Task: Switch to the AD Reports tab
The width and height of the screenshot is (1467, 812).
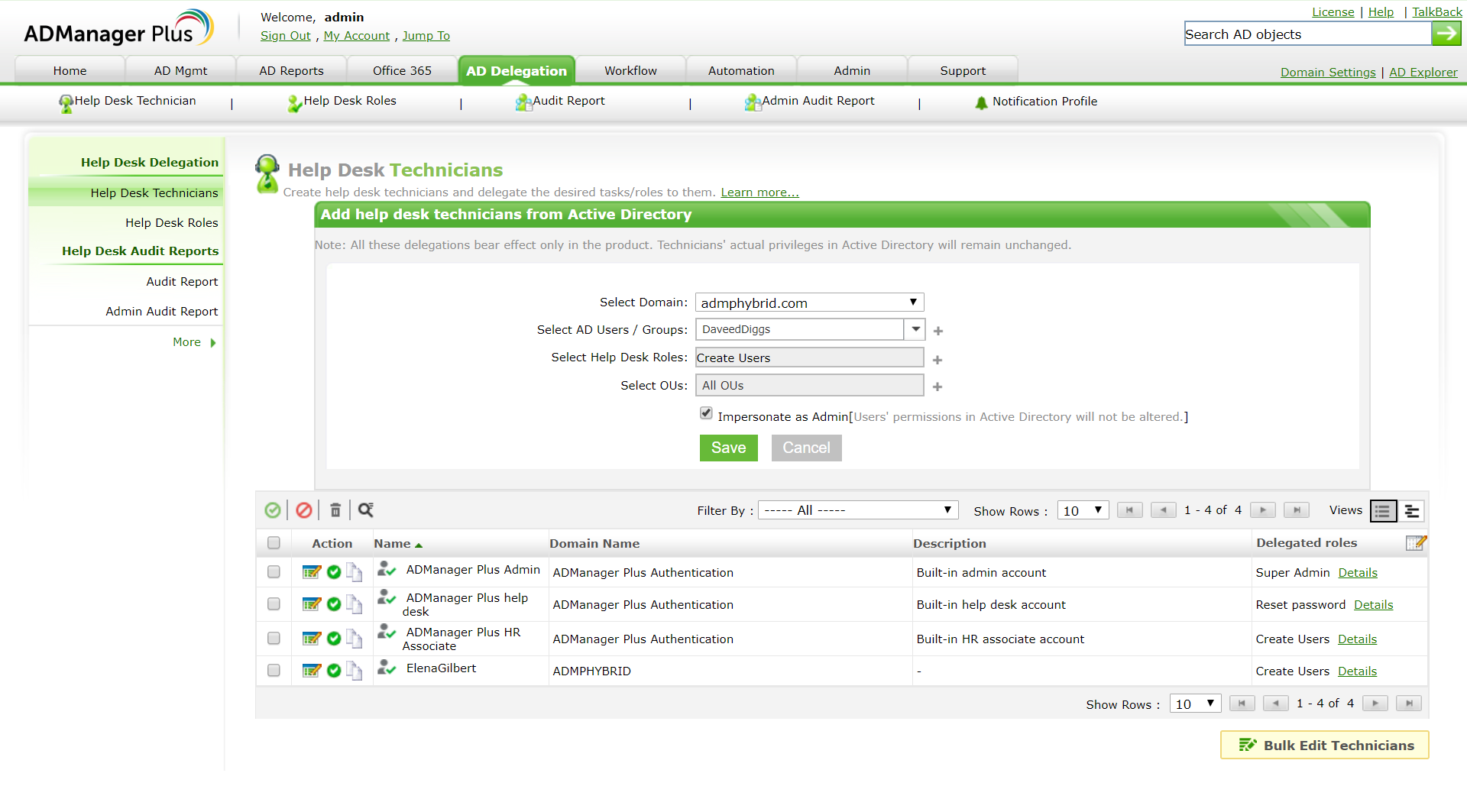Action: pos(291,70)
